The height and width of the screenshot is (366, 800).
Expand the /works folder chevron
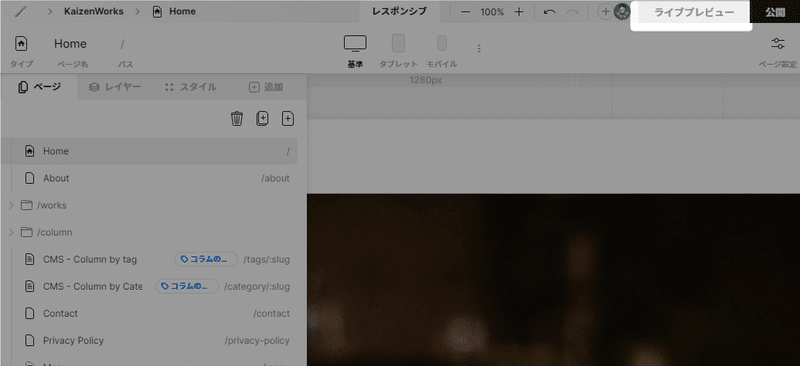point(11,205)
